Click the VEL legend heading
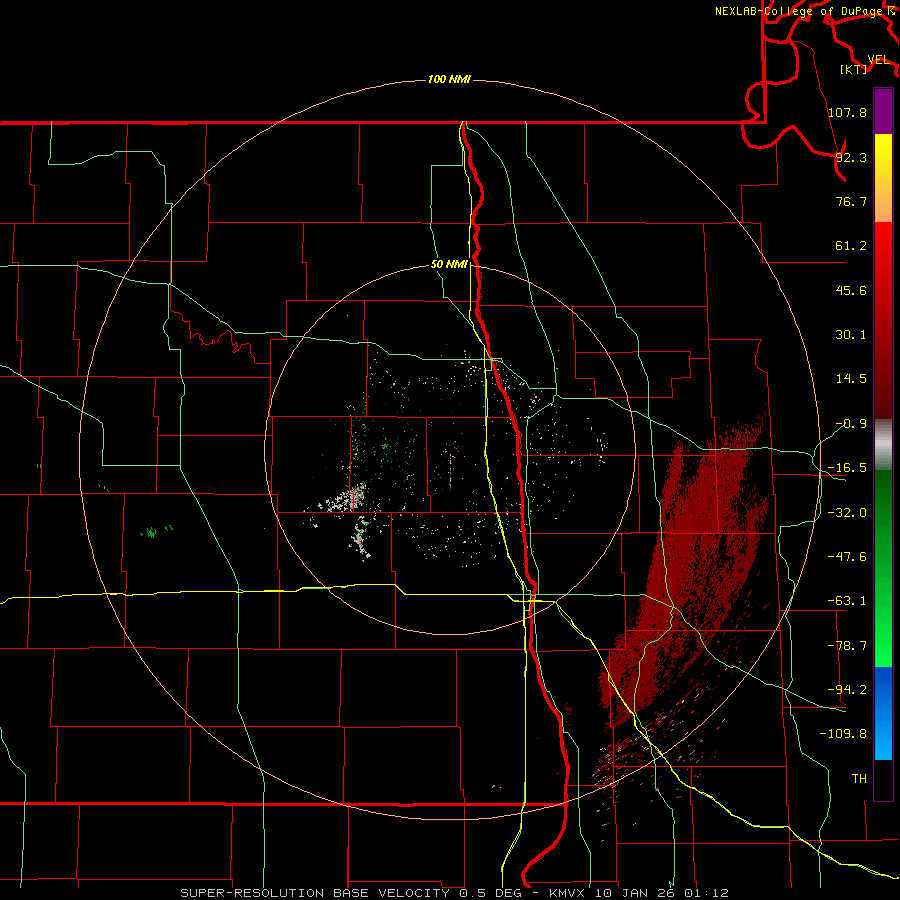The image size is (900, 900). point(879,60)
